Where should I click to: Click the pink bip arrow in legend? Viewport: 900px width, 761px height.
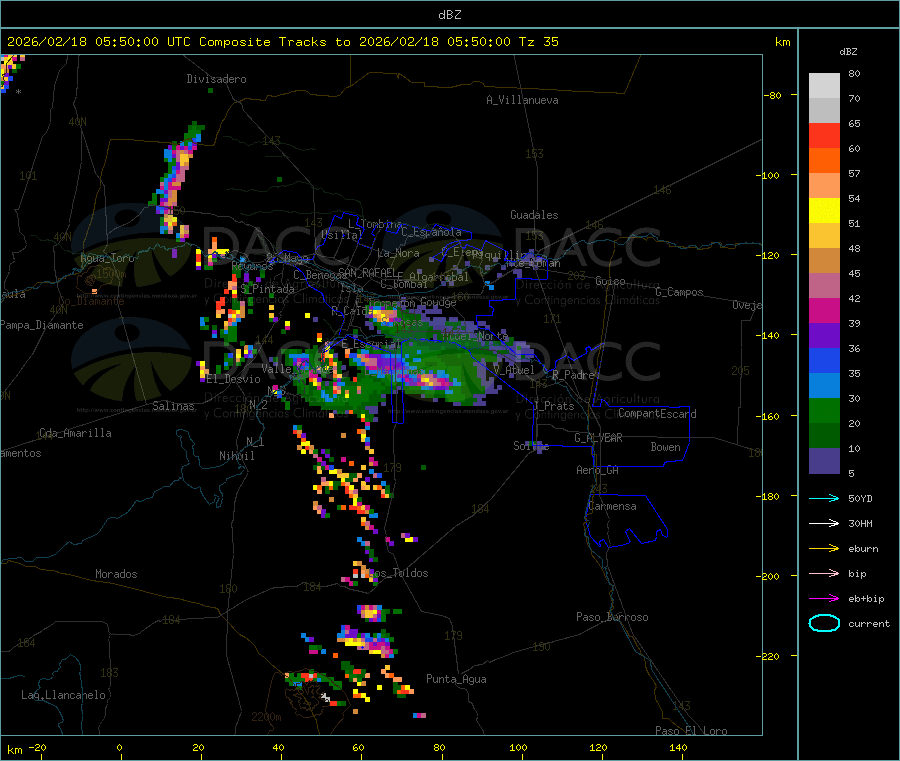(x=824, y=573)
